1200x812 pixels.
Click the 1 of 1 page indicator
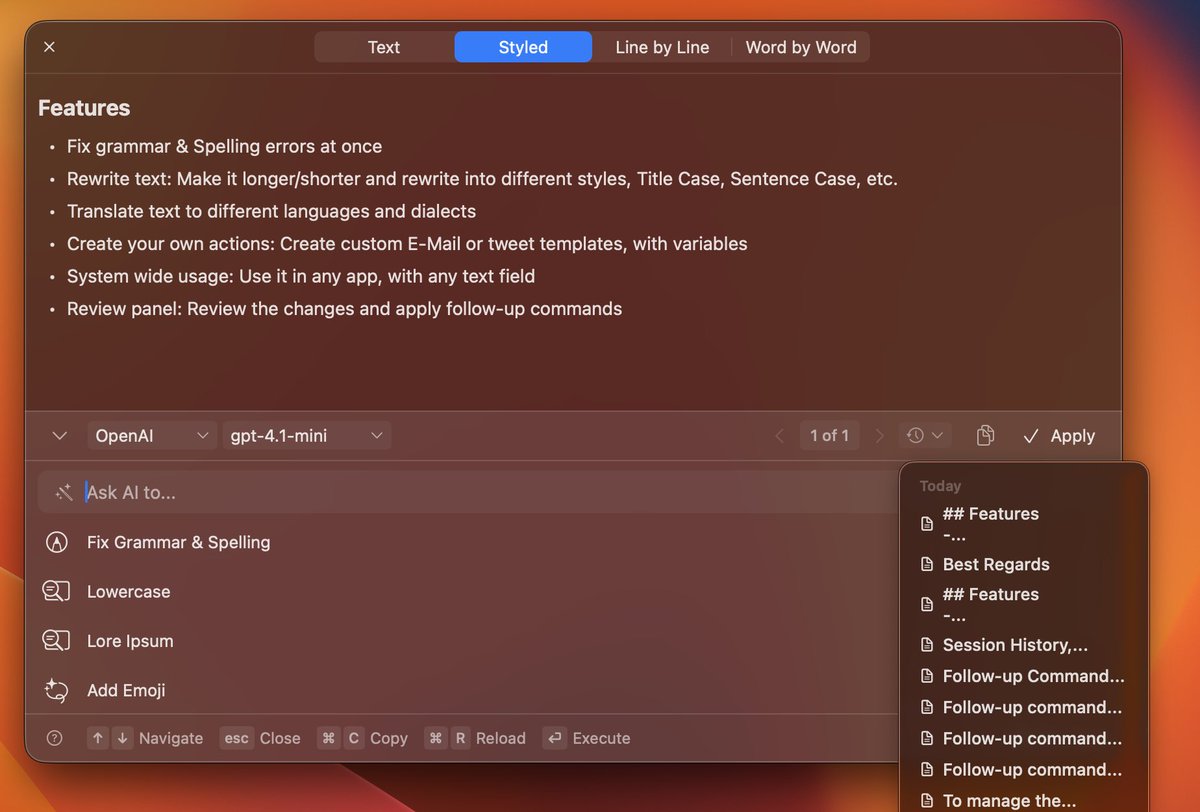[829, 436]
